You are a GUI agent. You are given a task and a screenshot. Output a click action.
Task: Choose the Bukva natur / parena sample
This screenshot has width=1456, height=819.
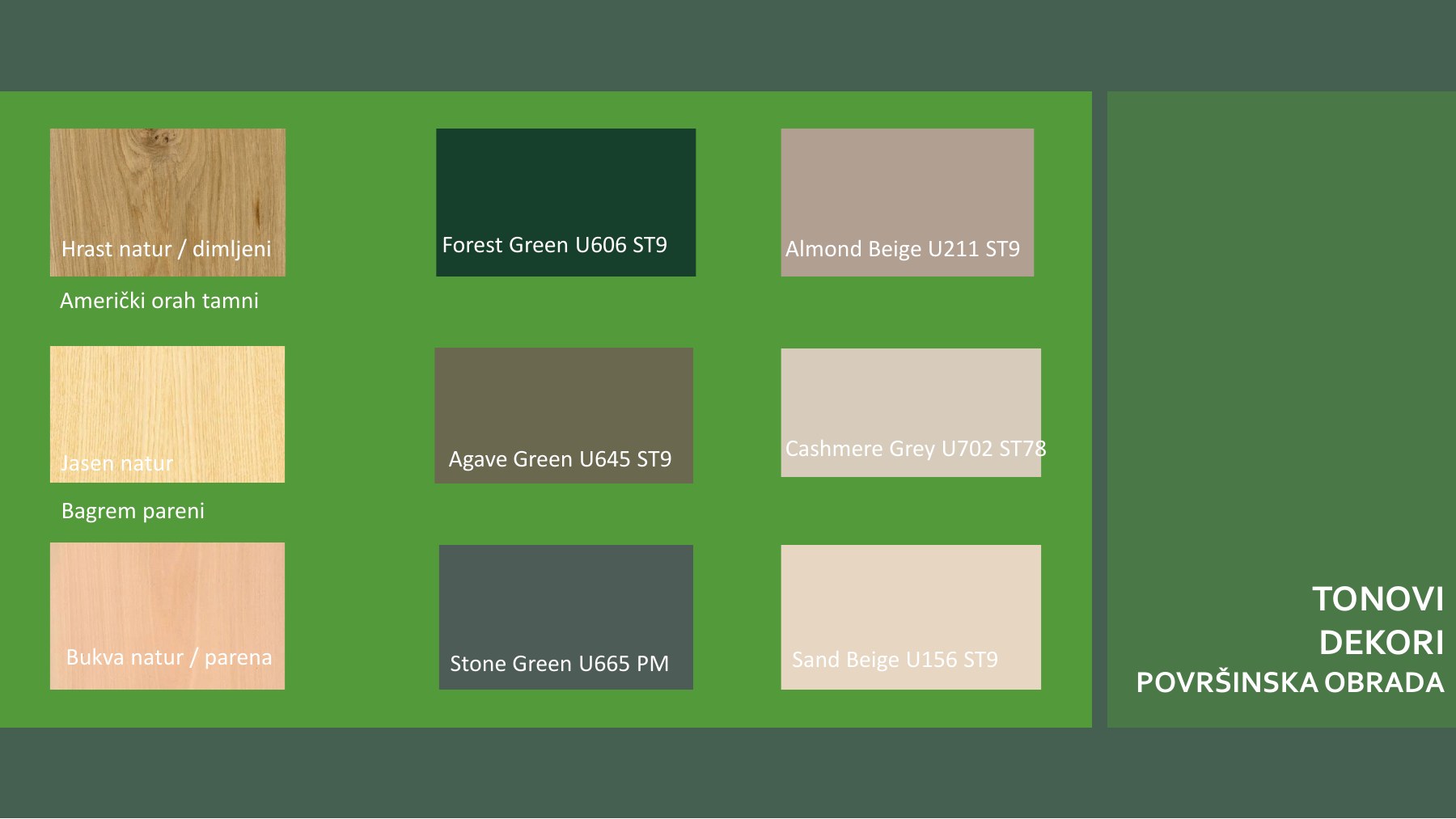point(167,616)
